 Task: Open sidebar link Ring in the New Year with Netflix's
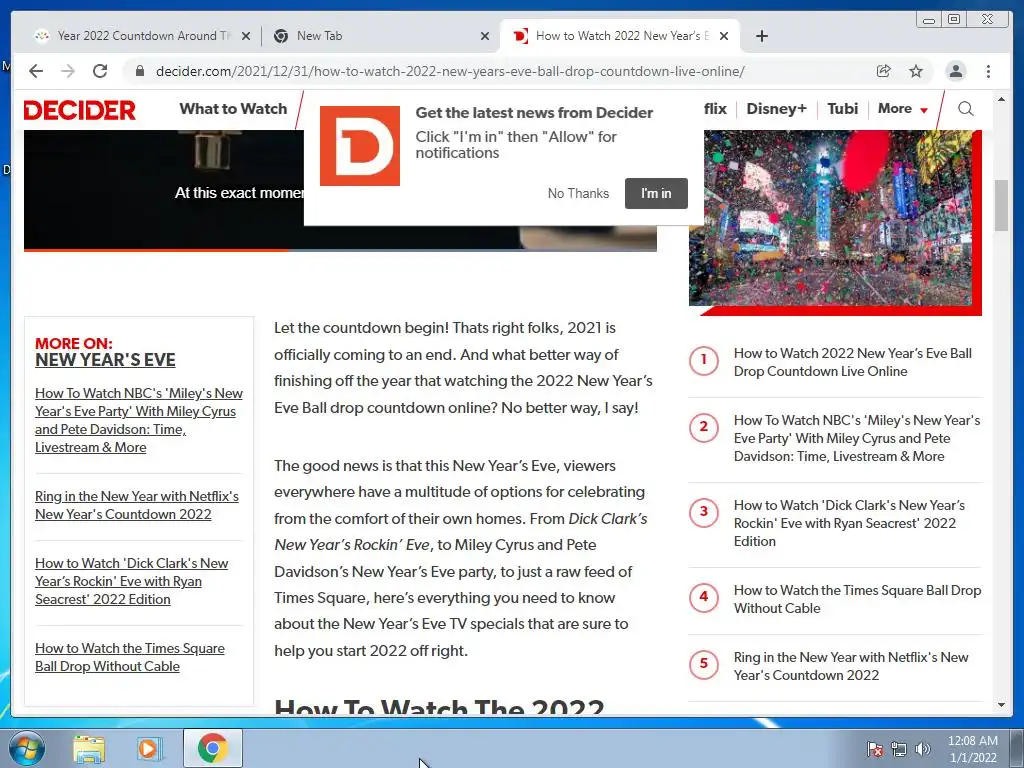136,505
